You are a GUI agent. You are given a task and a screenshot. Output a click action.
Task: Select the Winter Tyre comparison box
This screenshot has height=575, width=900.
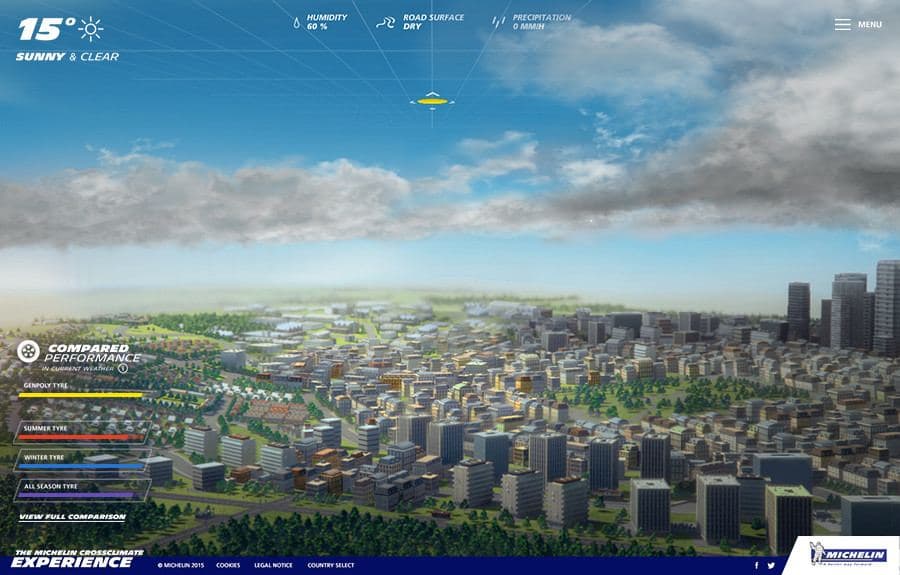point(82,461)
